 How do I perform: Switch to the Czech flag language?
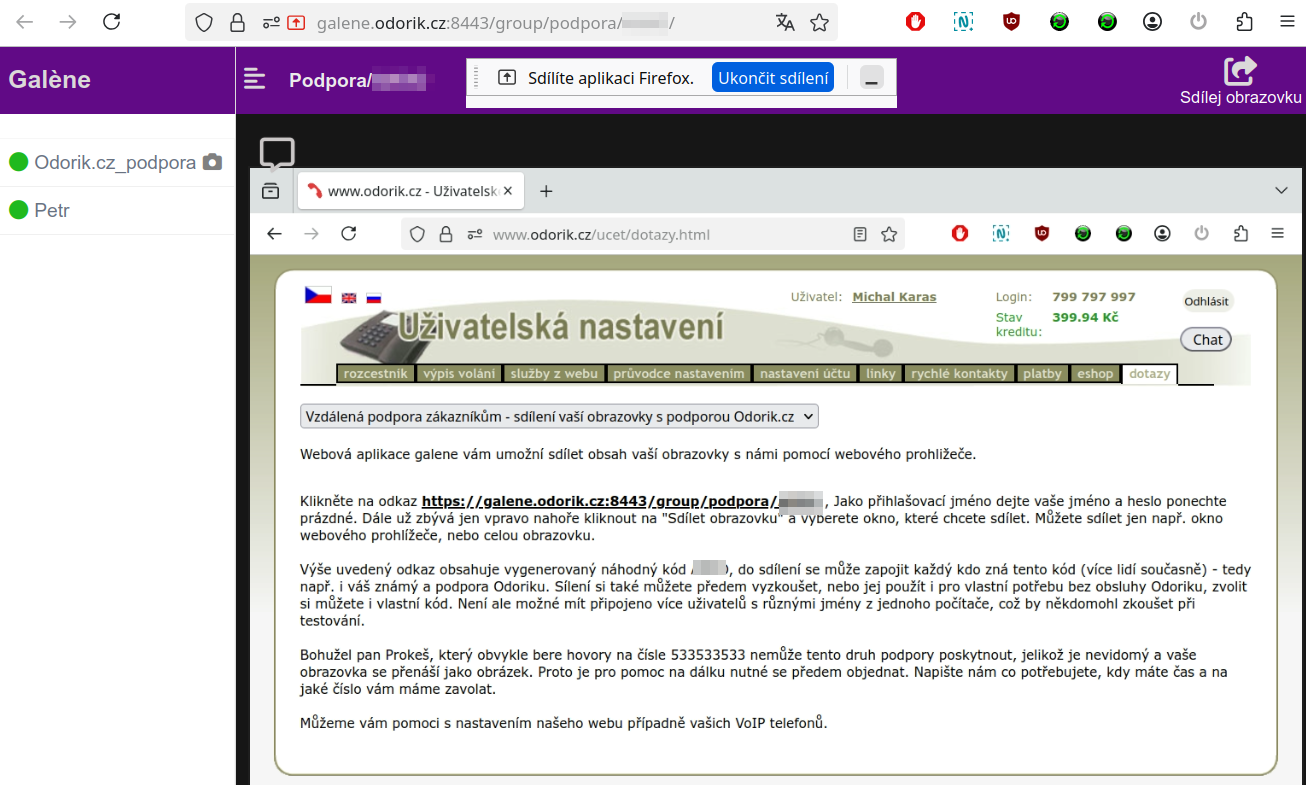pyautogui.click(x=318, y=295)
